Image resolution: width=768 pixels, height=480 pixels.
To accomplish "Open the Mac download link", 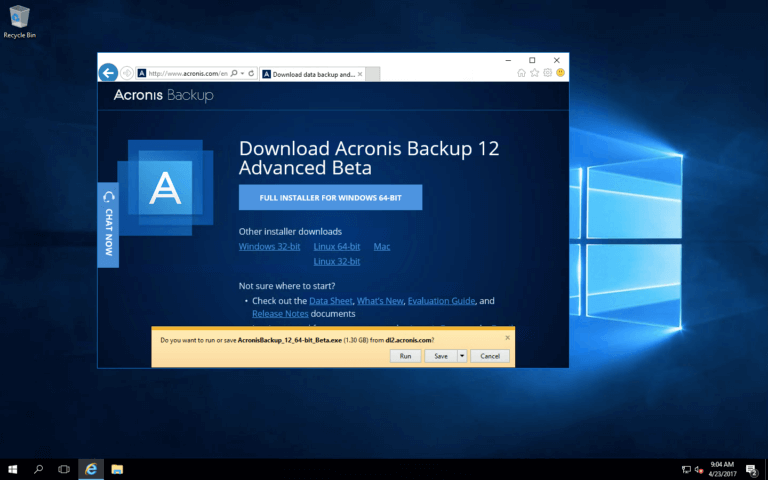I will (x=382, y=246).
